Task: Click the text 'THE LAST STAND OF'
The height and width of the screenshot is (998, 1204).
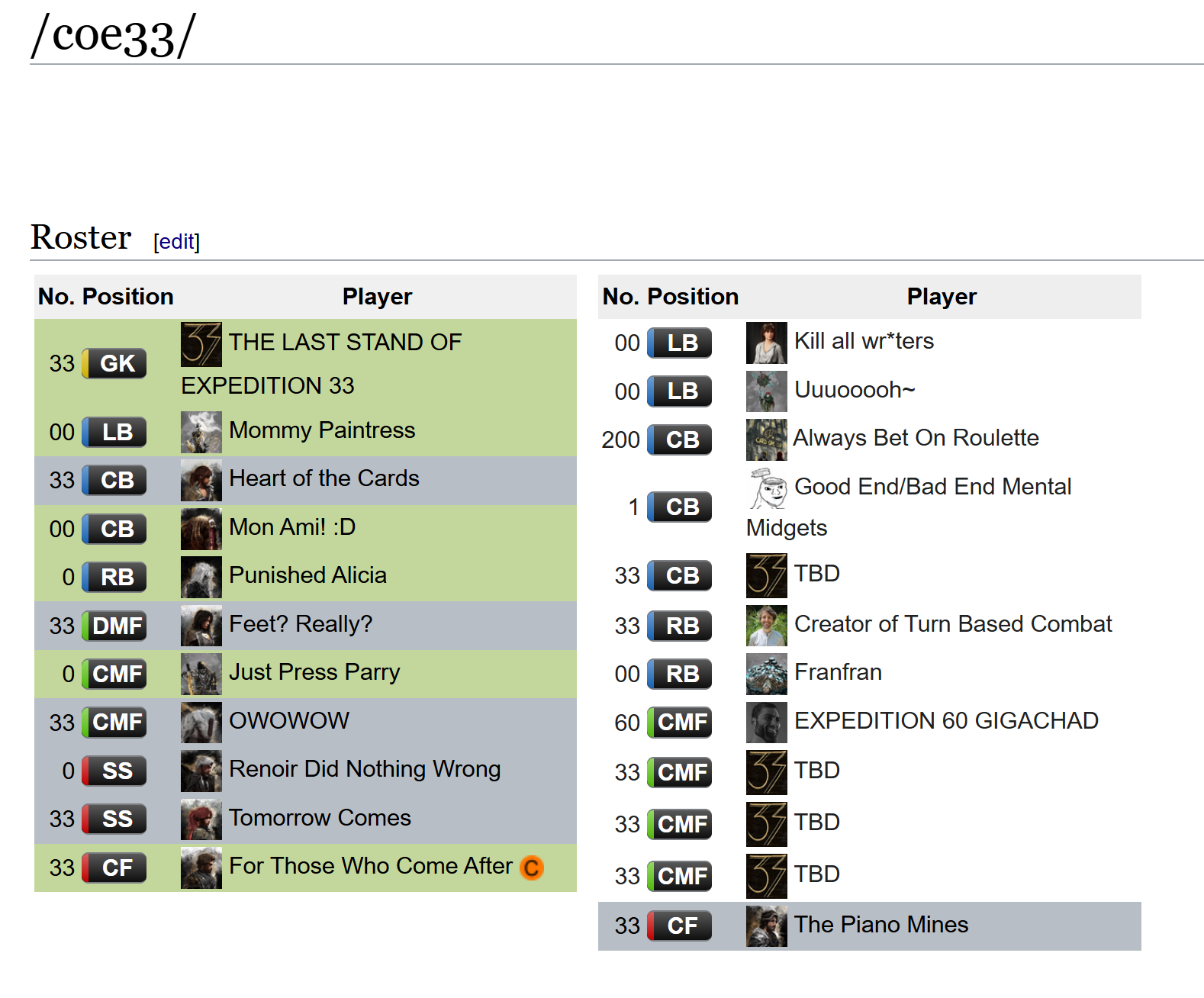Action: click(345, 343)
